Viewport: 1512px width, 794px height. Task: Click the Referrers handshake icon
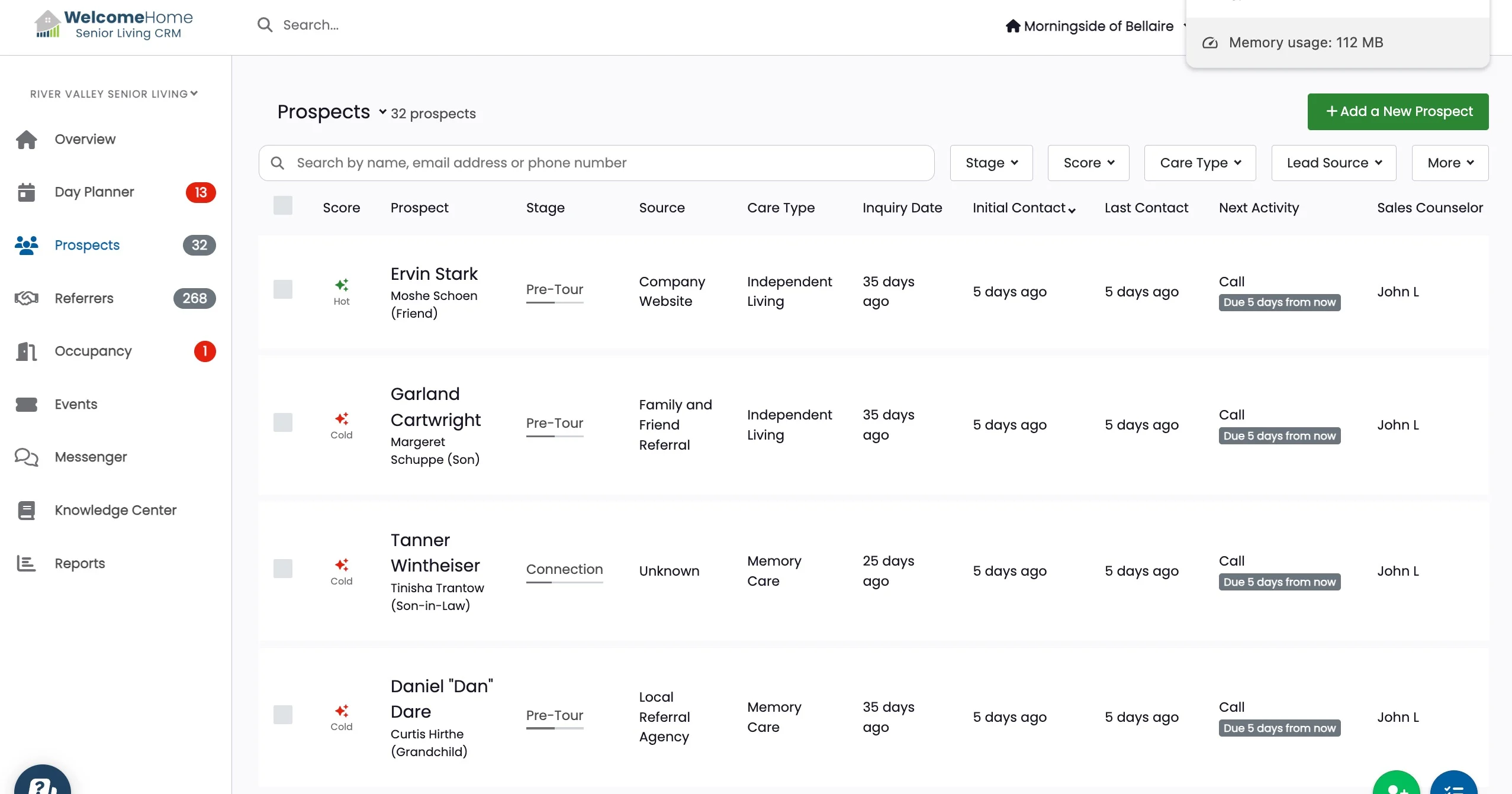click(26, 298)
